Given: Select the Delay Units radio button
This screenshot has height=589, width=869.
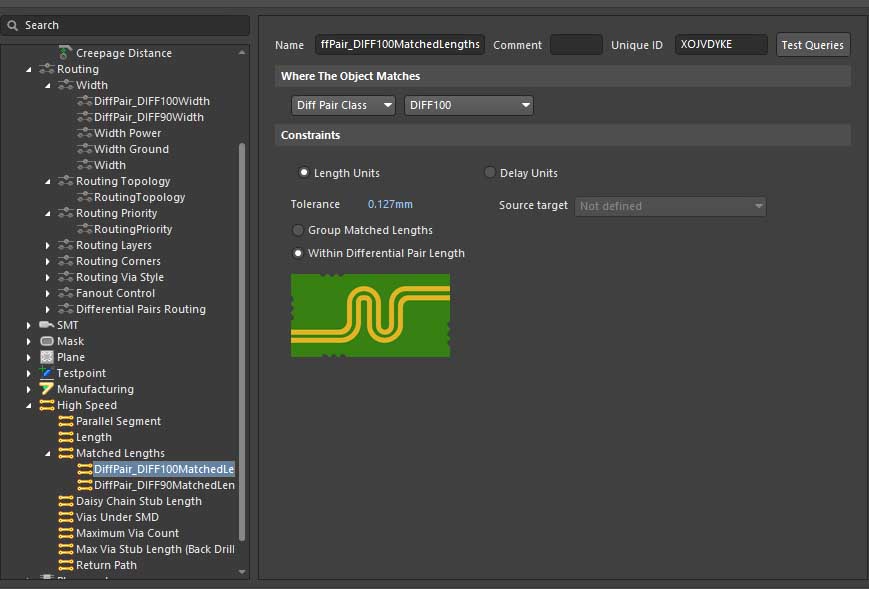Looking at the screenshot, I should [490, 173].
